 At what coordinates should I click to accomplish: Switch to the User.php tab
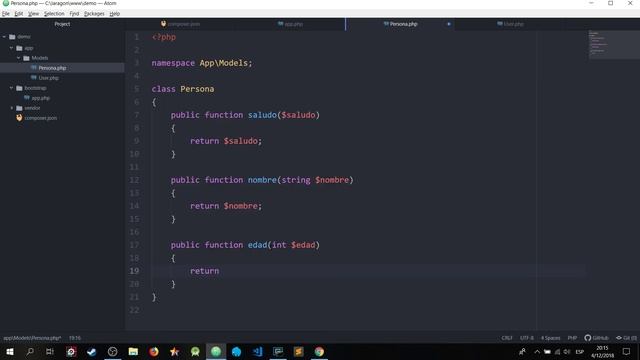510,24
